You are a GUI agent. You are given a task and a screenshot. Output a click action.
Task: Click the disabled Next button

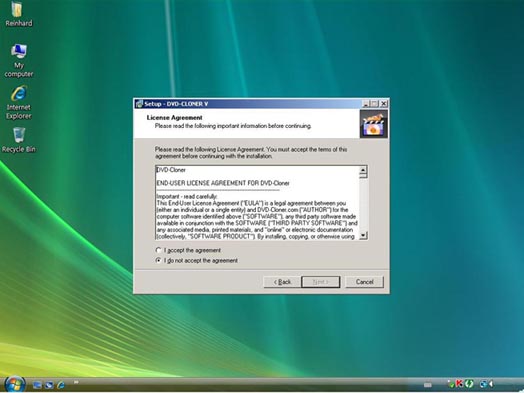click(x=320, y=282)
